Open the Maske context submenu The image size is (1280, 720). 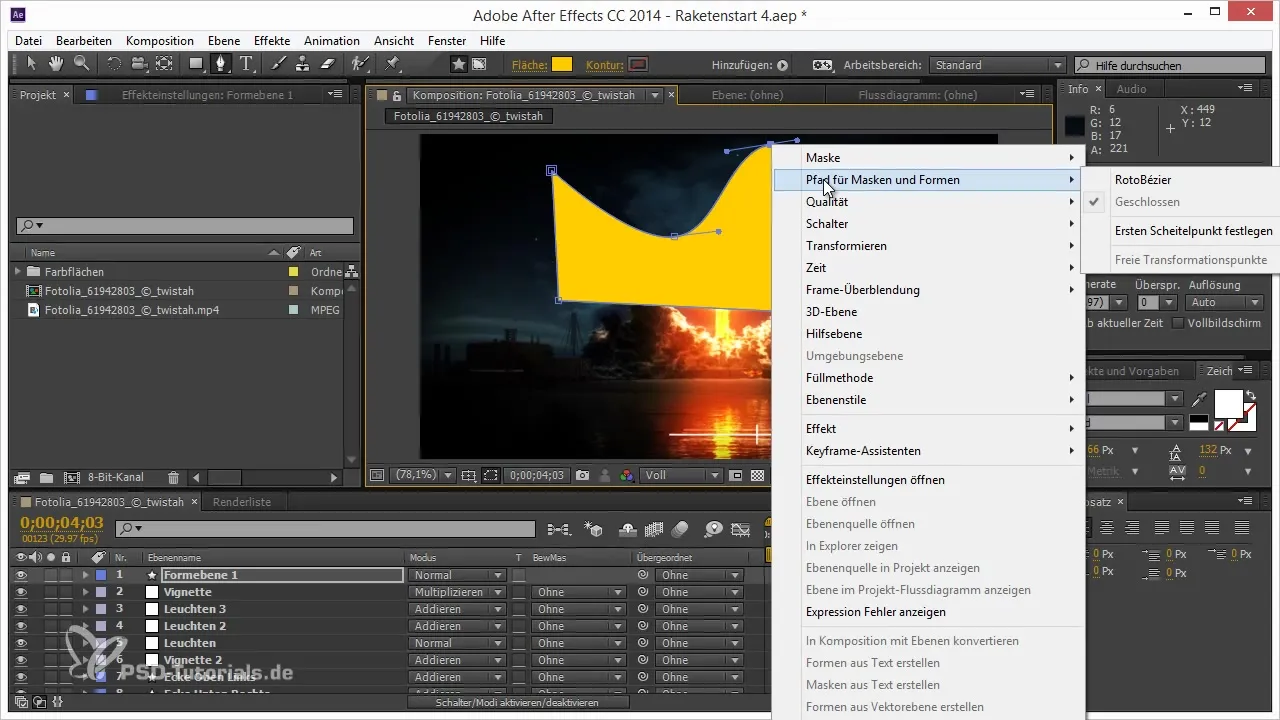[929, 158]
